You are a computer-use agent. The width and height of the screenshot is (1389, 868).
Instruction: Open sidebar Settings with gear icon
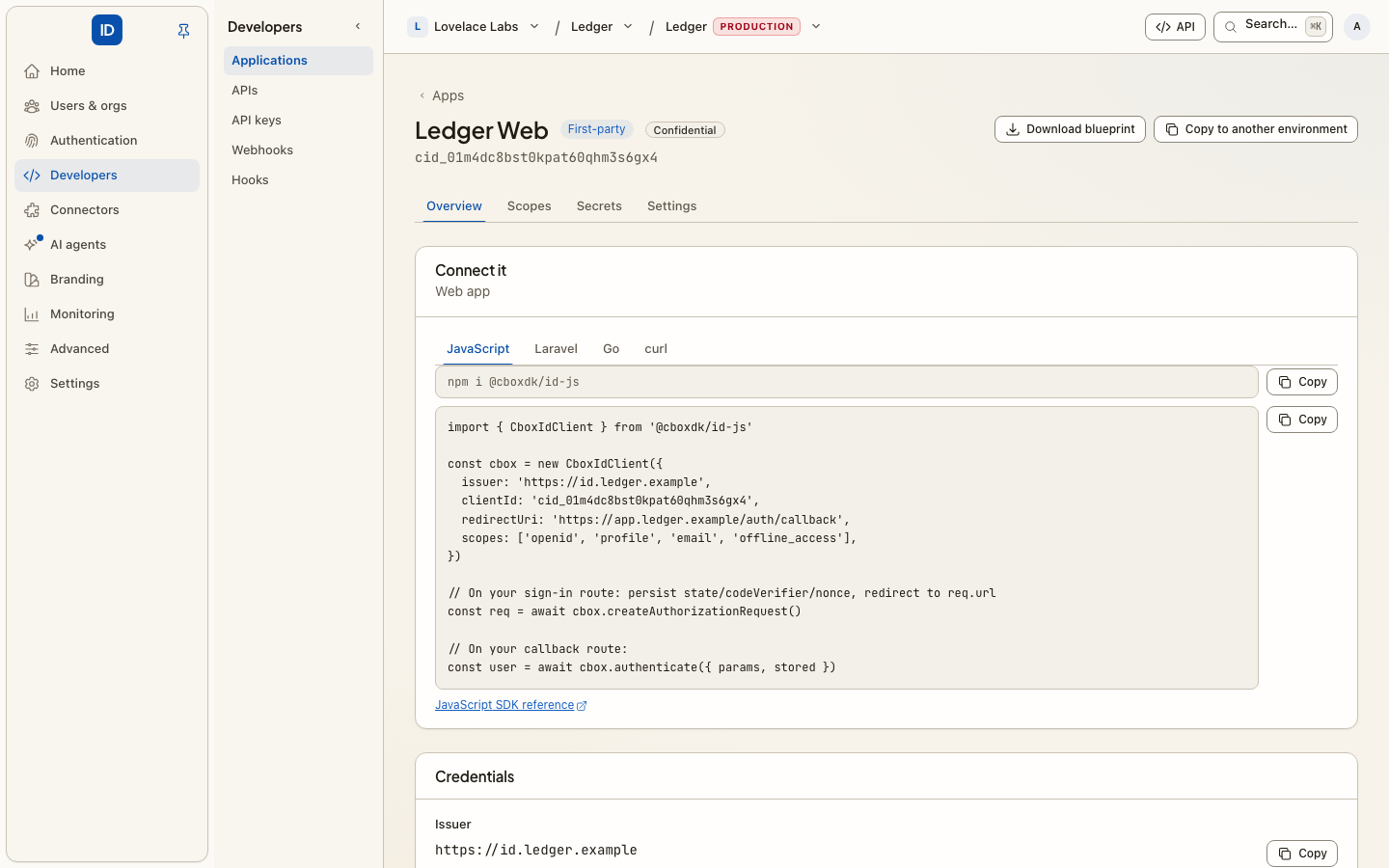[x=107, y=384]
